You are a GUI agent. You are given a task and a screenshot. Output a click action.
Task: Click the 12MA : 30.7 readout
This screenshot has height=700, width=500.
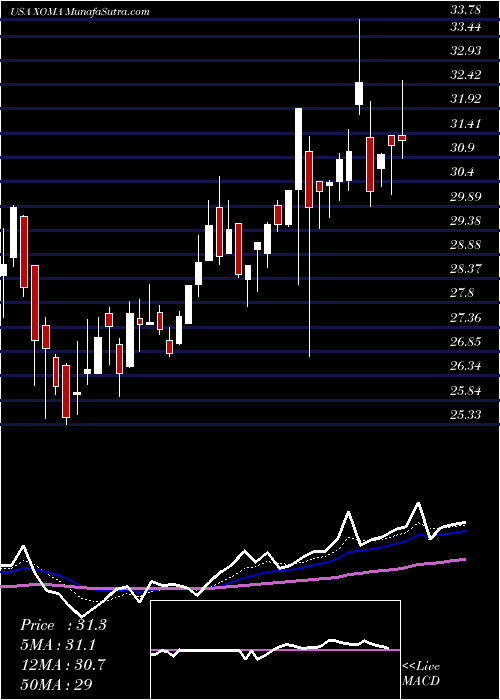[x=63, y=665]
